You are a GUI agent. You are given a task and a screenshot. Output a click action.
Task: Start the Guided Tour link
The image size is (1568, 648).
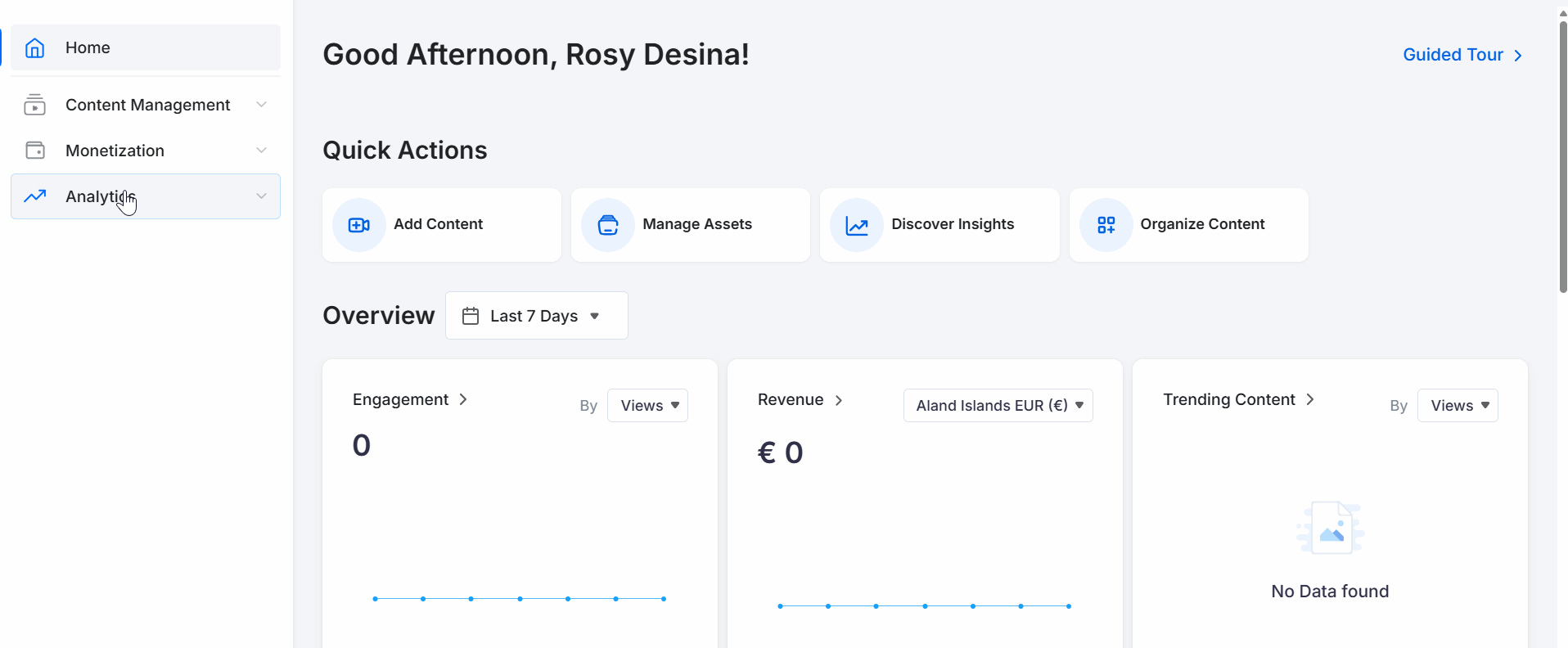tap(1462, 55)
